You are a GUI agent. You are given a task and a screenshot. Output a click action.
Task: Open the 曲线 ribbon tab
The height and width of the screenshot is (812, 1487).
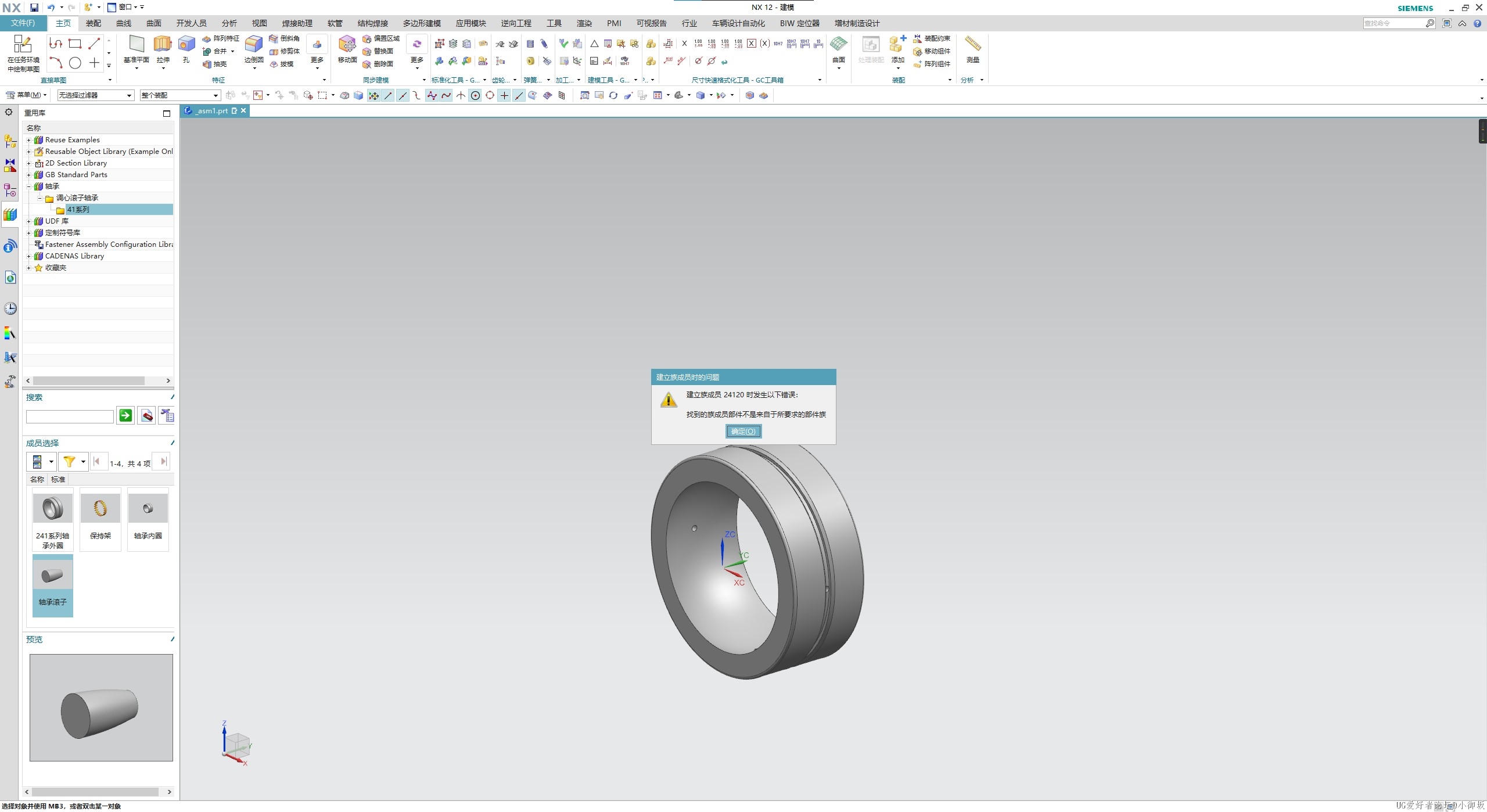click(x=124, y=23)
